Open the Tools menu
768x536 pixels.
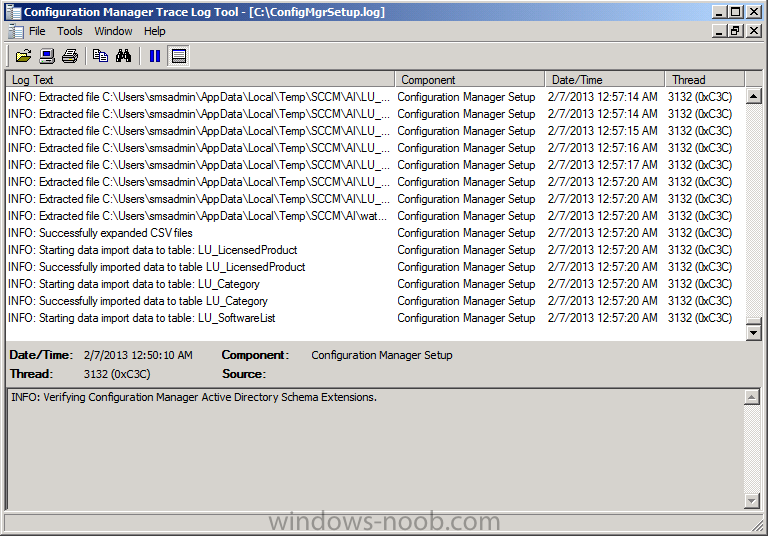pyautogui.click(x=70, y=31)
